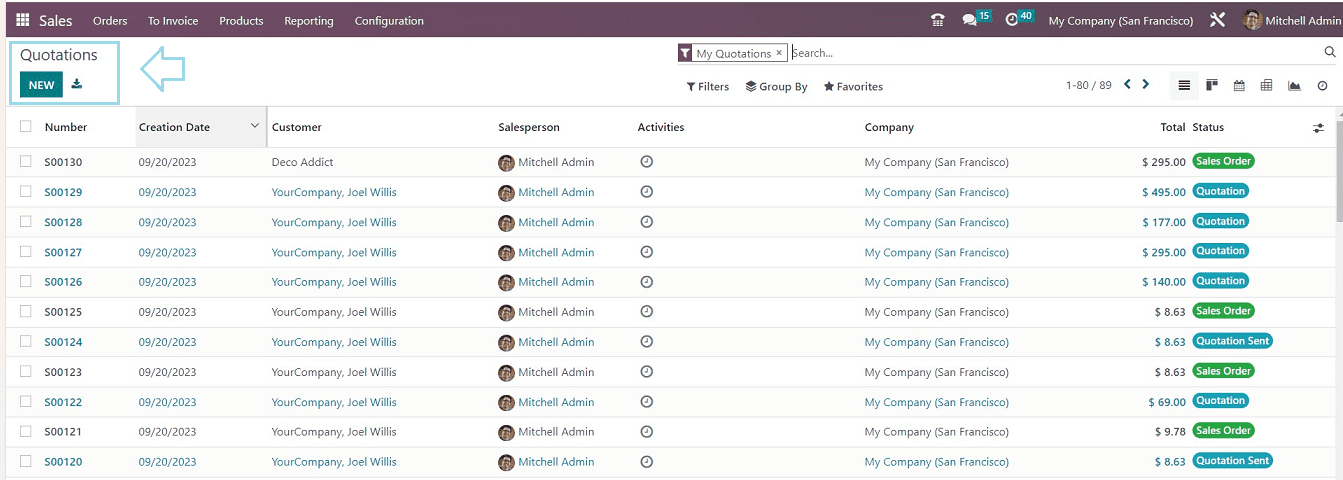Screen dimensions: 1343x480
Task: Click the download export icon beside New
Action: [x=77, y=85]
